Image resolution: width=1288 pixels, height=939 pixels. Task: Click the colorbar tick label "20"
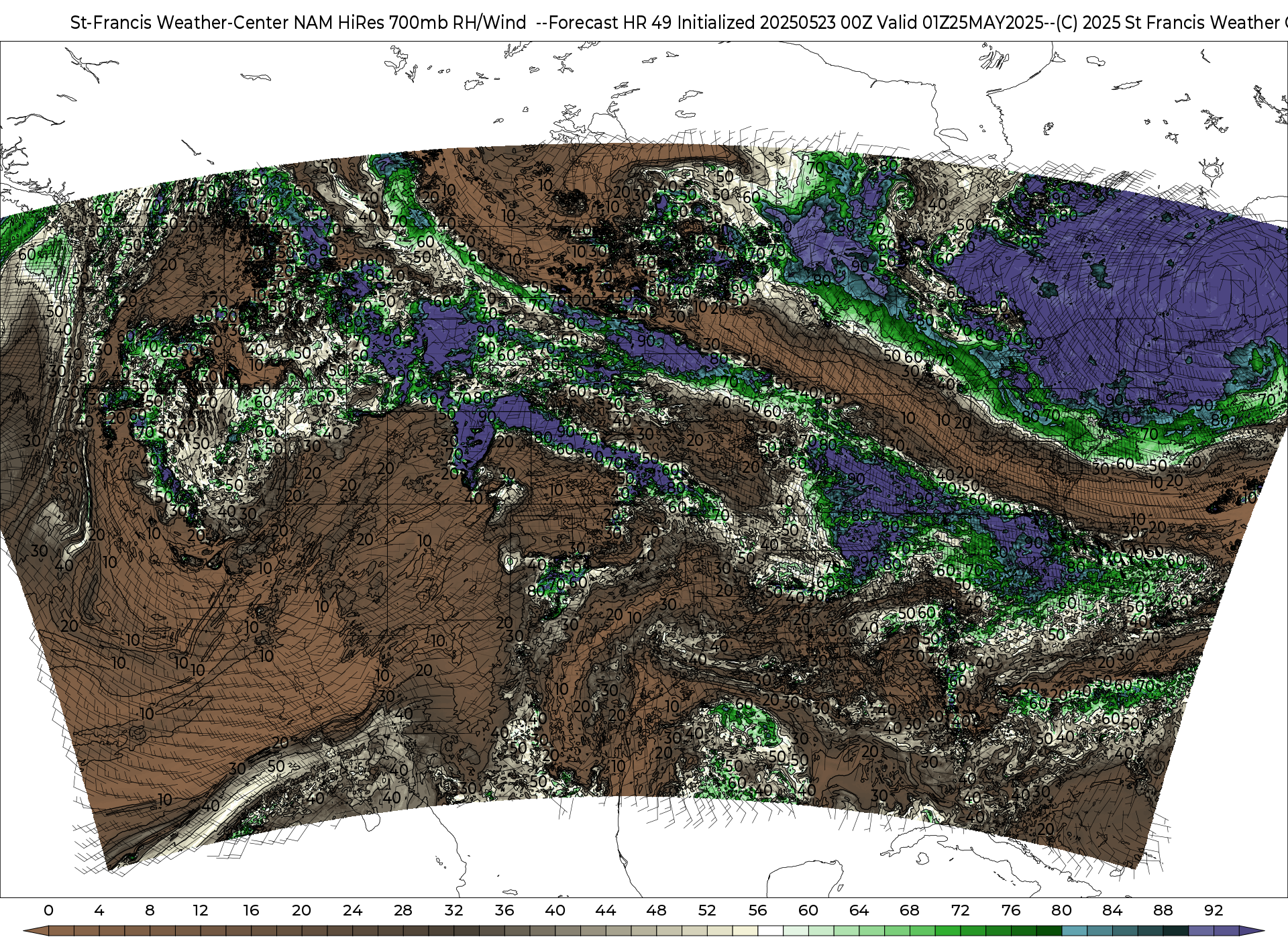coord(302,910)
